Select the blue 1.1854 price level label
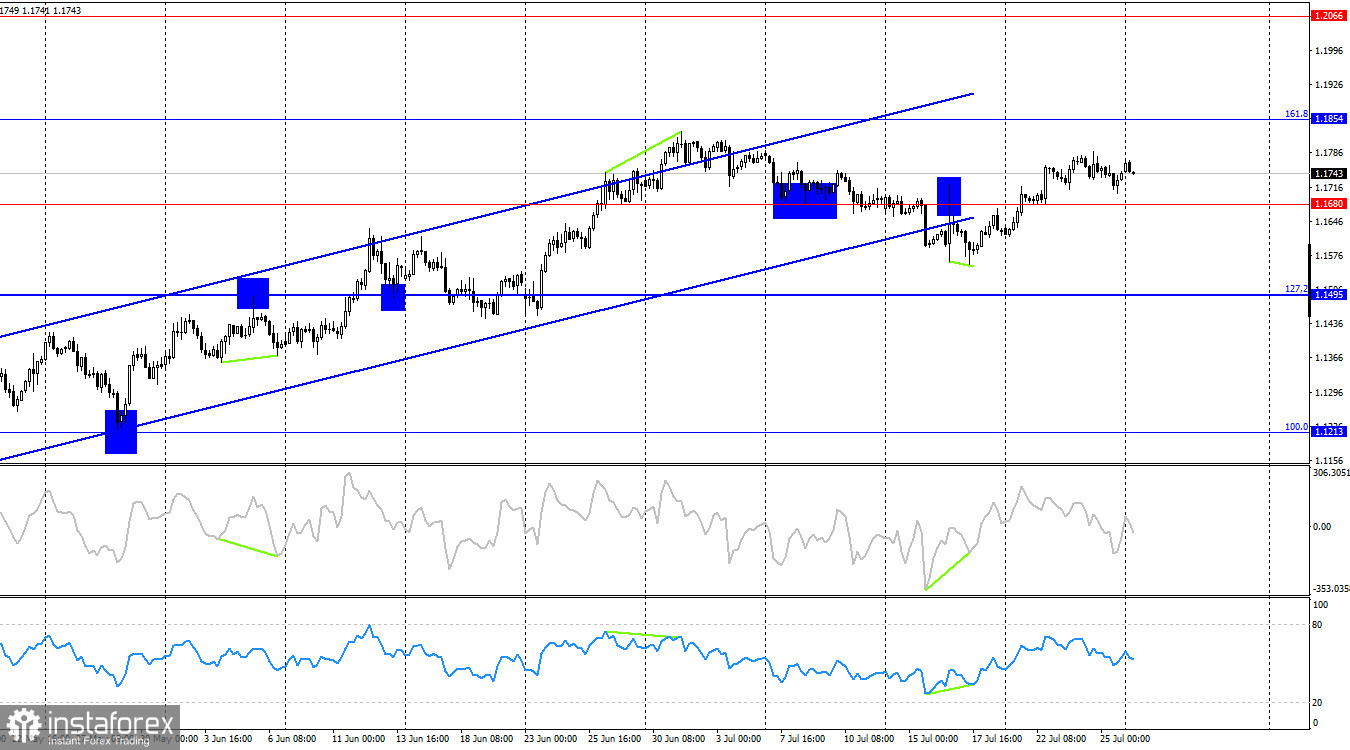Image resolution: width=1350 pixels, height=750 pixels. (1328, 119)
